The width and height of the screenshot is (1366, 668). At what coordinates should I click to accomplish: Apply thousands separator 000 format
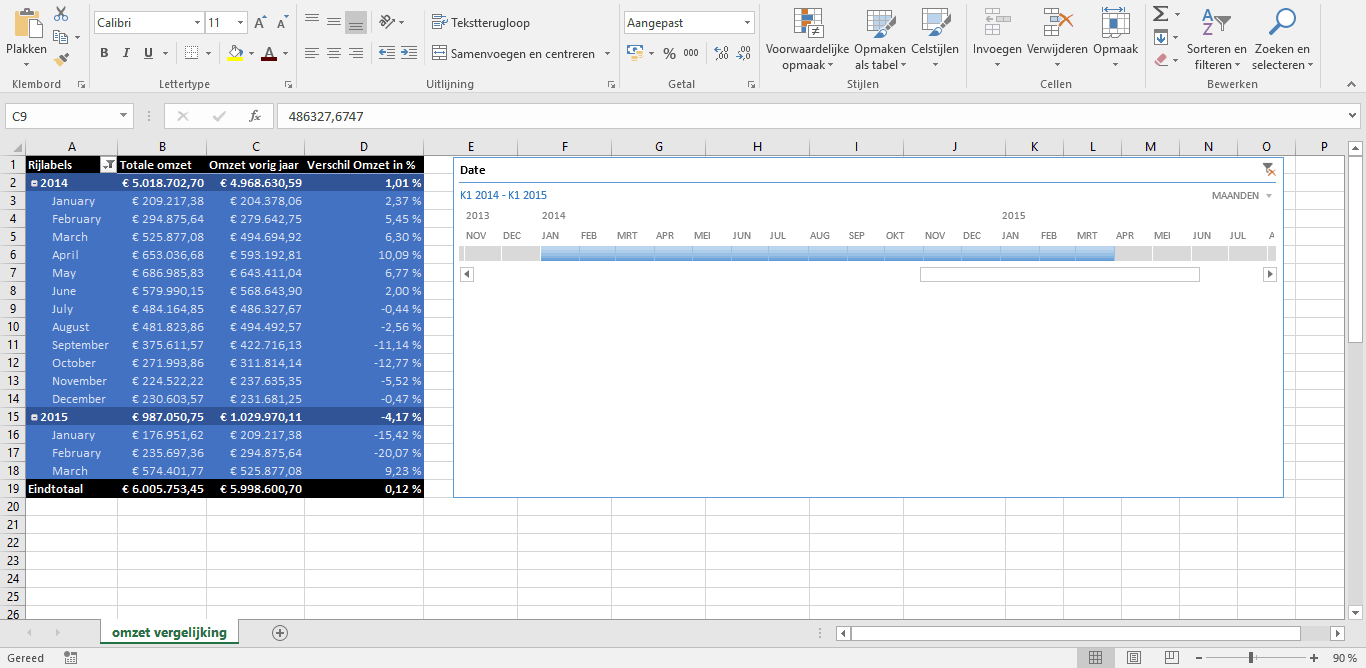coord(691,53)
